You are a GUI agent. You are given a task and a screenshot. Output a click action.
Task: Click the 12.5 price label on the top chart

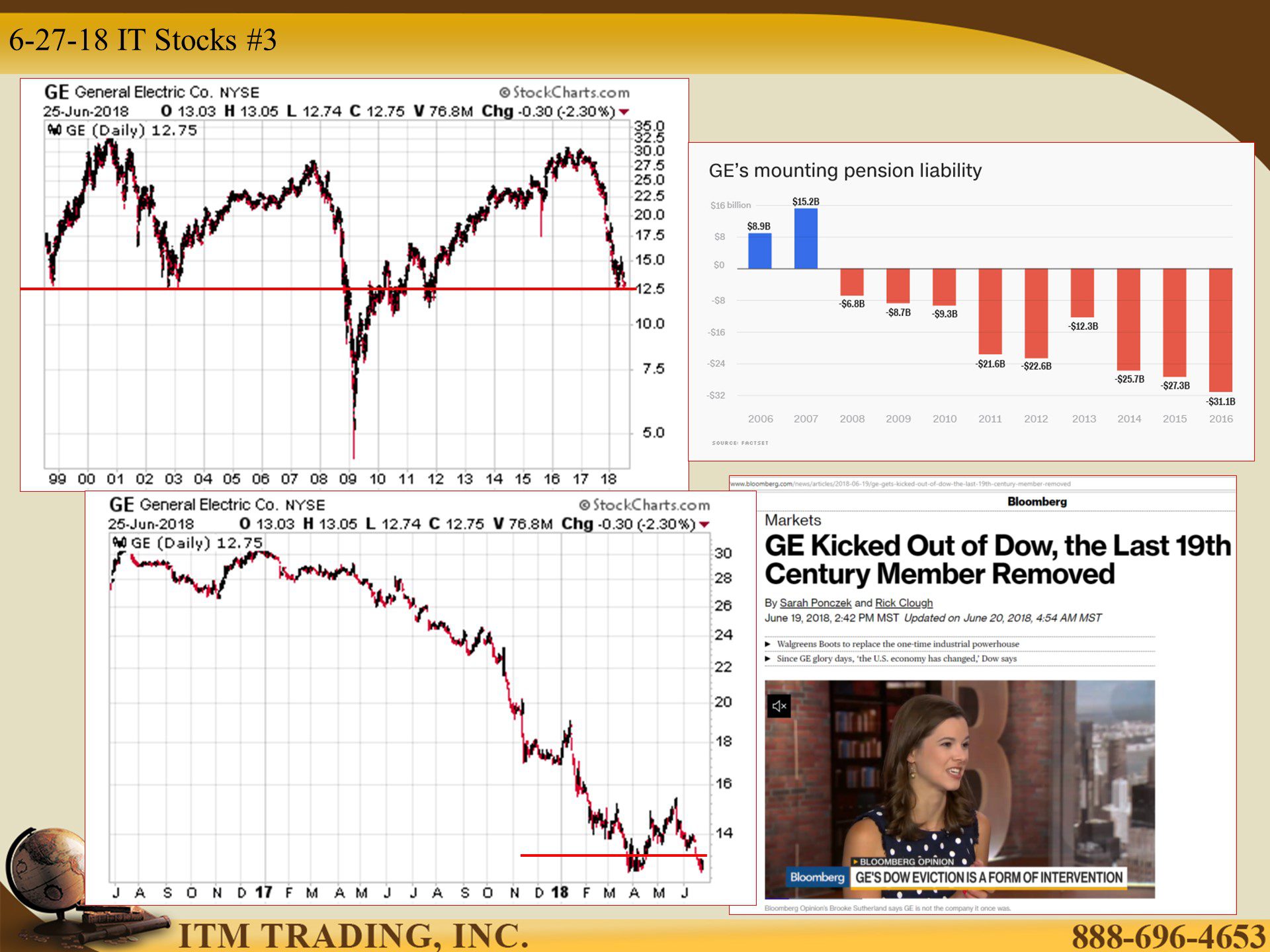[650, 289]
